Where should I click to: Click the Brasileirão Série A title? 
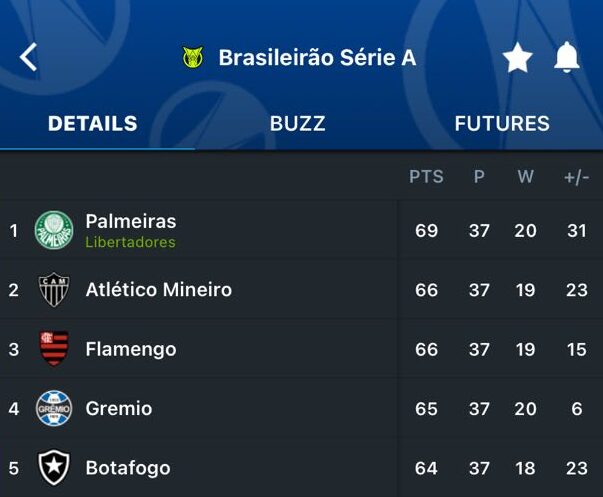point(317,58)
